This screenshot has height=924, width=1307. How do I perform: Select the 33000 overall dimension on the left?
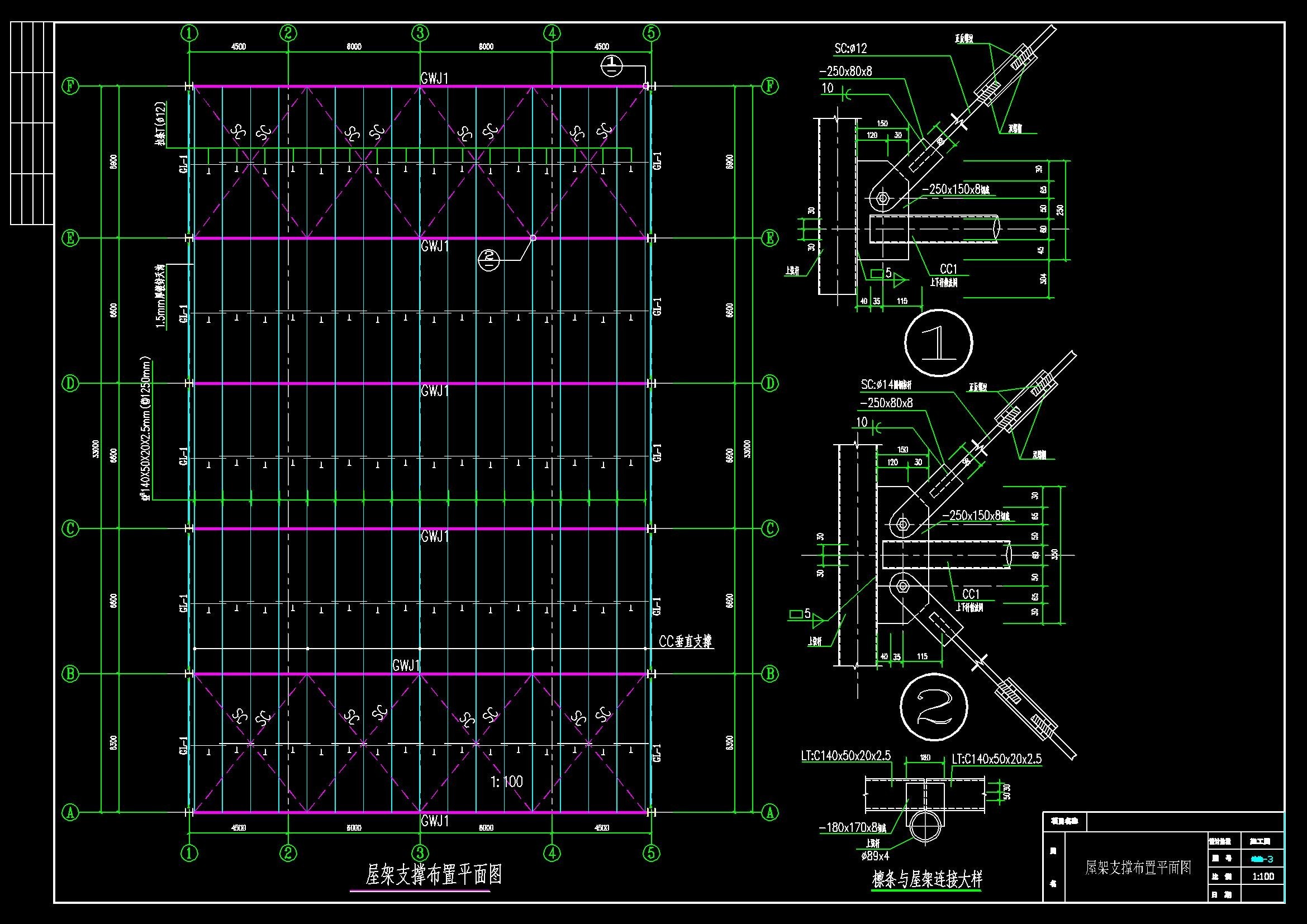pyautogui.click(x=94, y=449)
